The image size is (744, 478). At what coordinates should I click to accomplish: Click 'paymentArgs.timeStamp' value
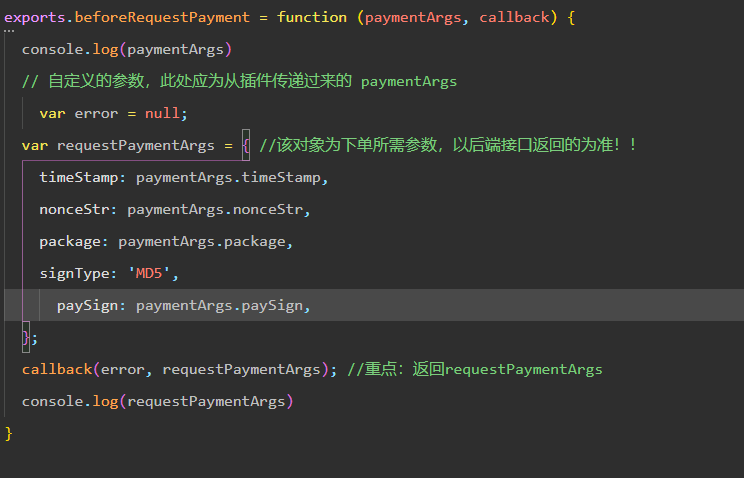(228, 178)
